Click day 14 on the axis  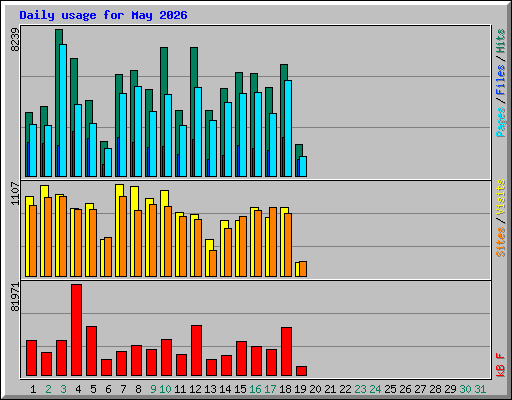225,389
